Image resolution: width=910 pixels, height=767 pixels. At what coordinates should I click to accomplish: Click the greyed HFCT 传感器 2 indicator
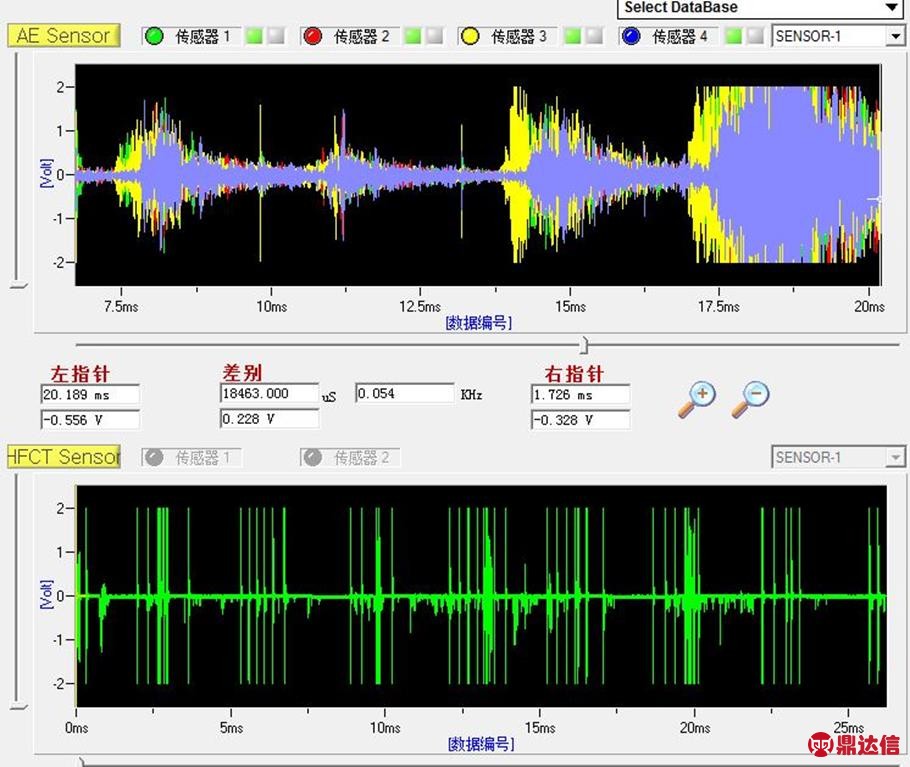[x=313, y=458]
